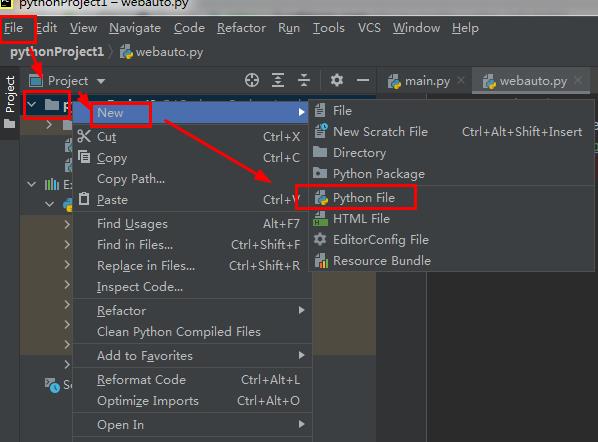Select New in the context menu
Viewport: 598px width, 442px height.
click(x=191, y=113)
